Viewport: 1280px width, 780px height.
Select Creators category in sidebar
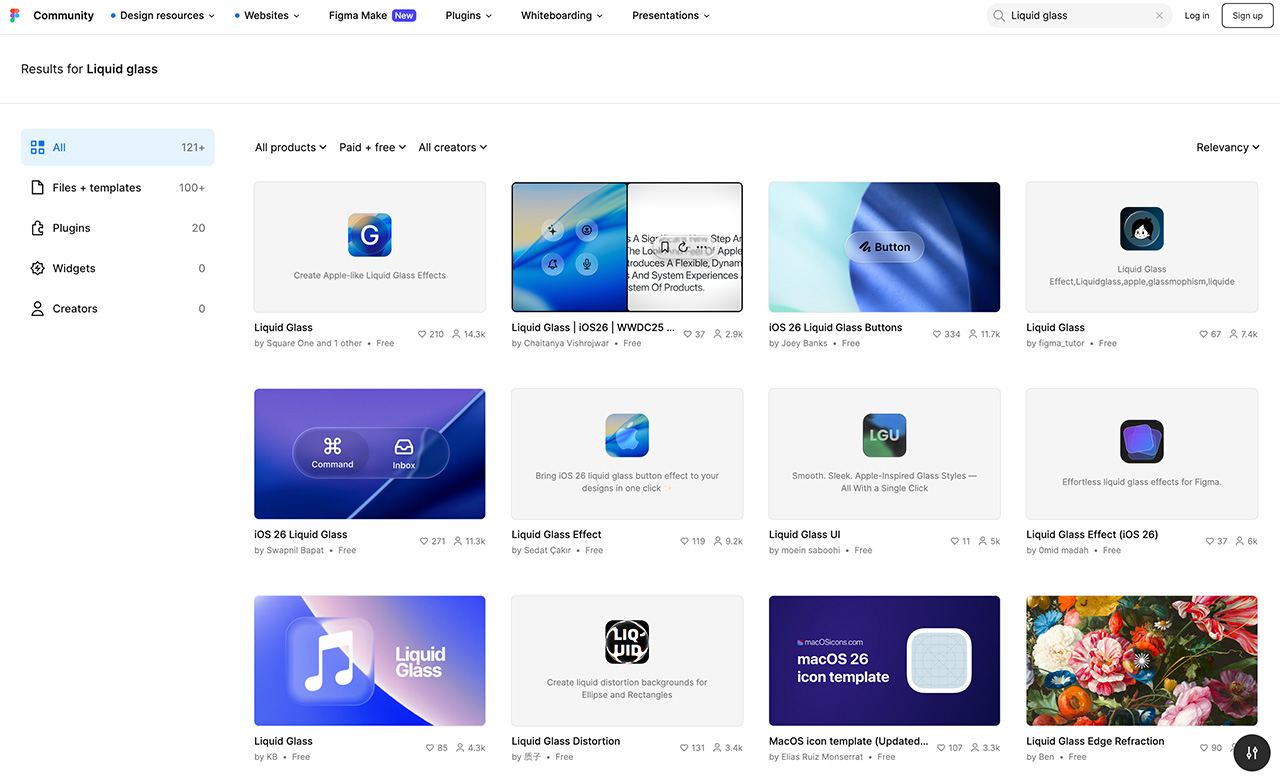[x=118, y=309]
